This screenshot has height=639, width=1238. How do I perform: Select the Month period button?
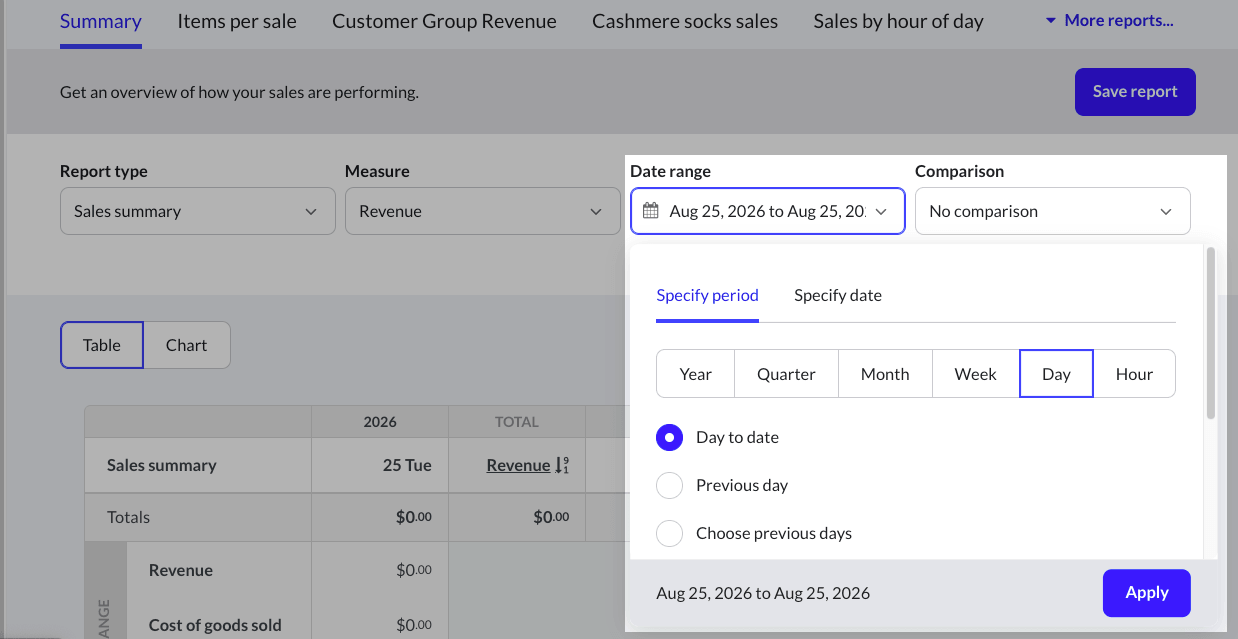point(885,374)
